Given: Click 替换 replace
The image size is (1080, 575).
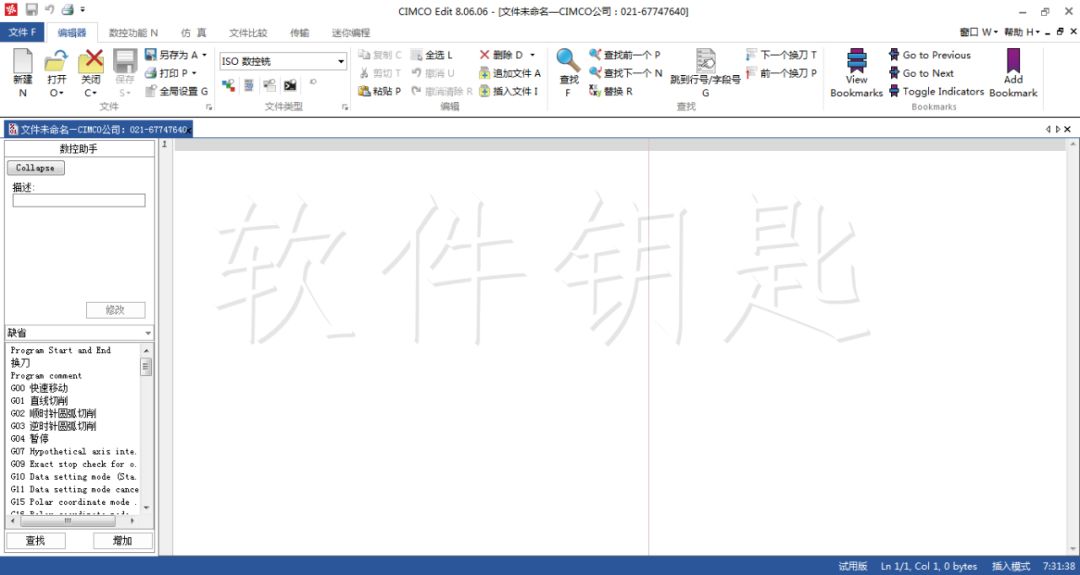Looking at the screenshot, I should [611, 91].
